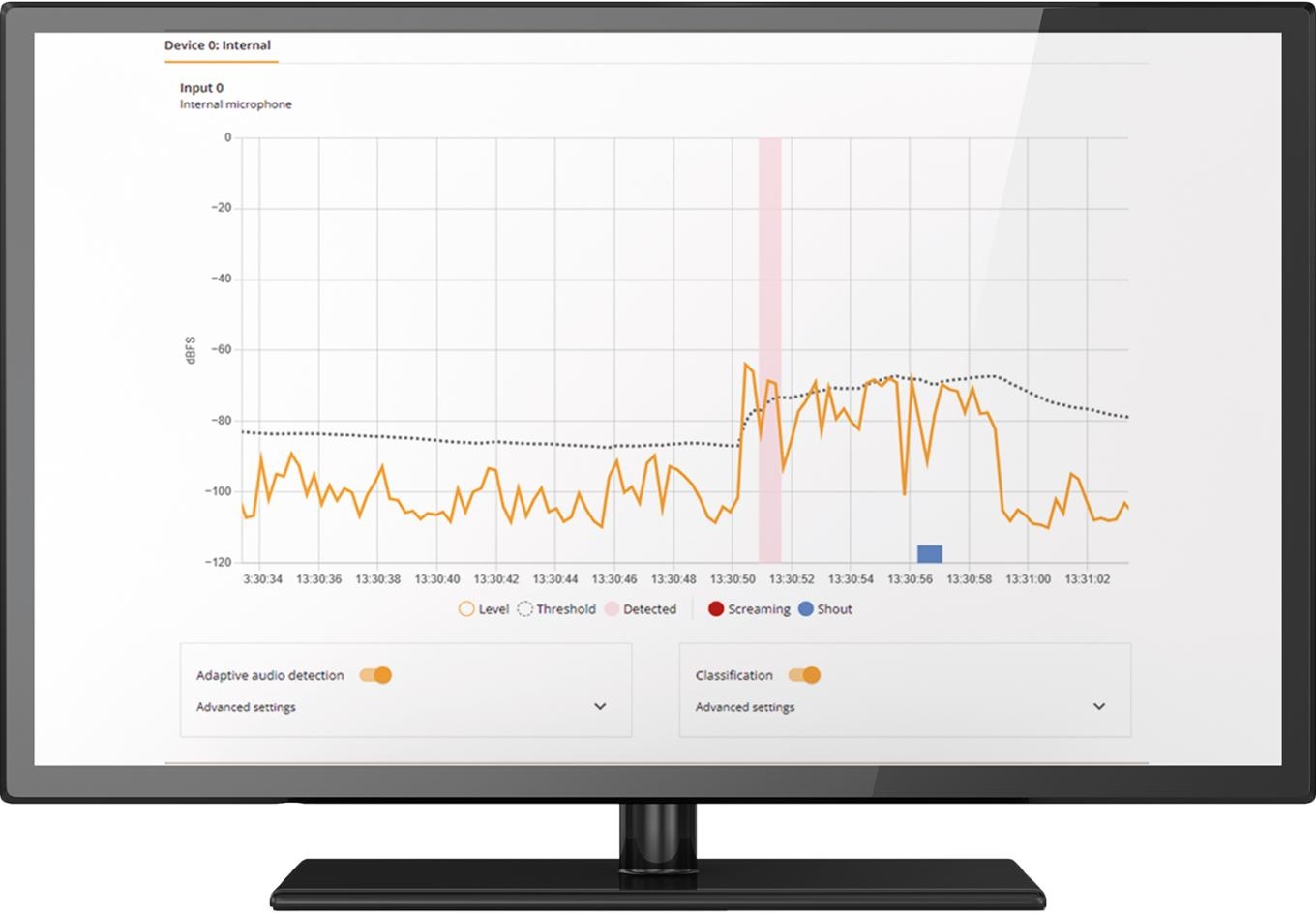This screenshot has width=1316, height=913.
Task: Click the Shout legend label
Action: (x=834, y=609)
